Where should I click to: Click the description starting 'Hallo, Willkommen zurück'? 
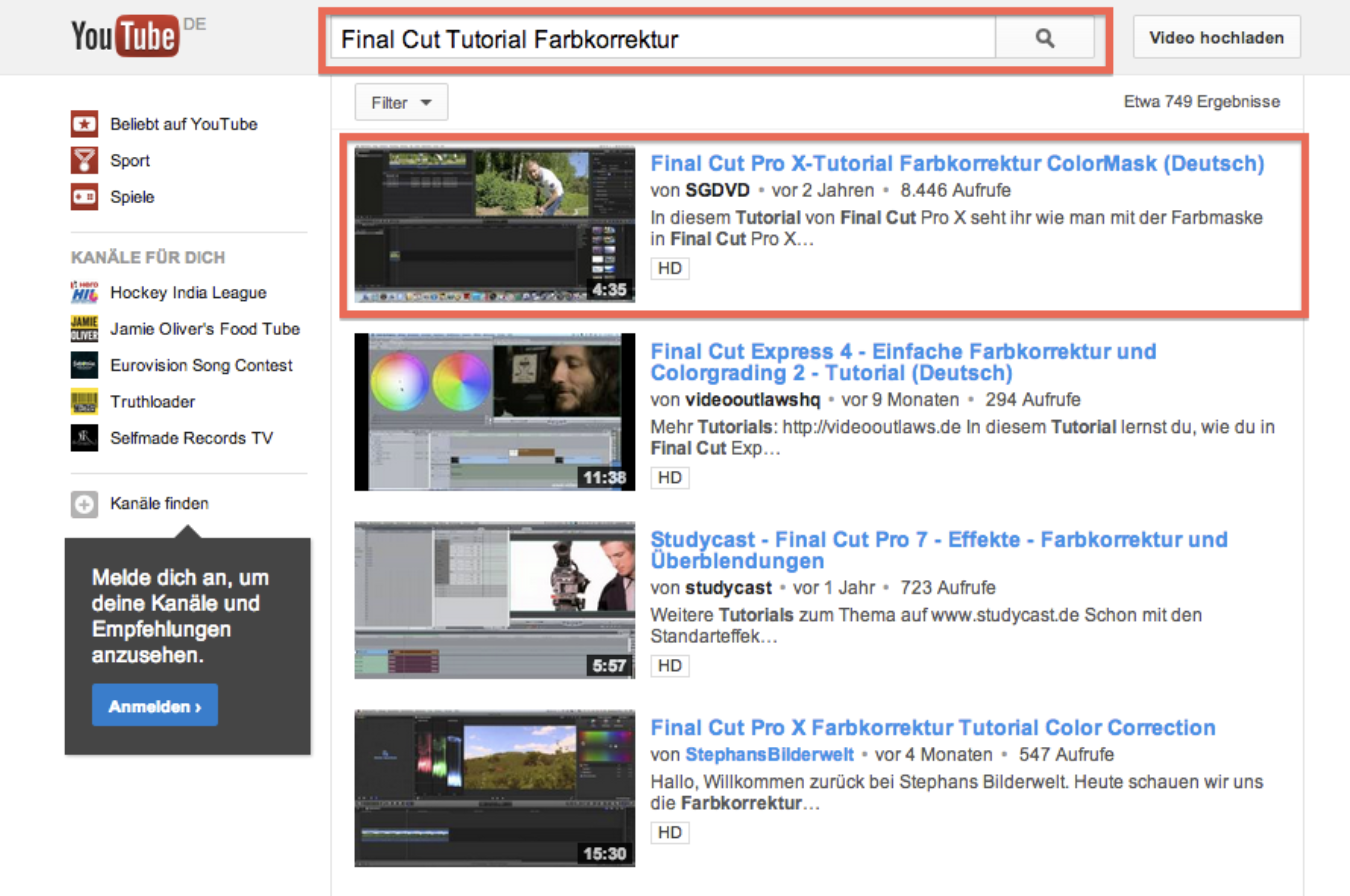pyautogui.click(x=957, y=792)
